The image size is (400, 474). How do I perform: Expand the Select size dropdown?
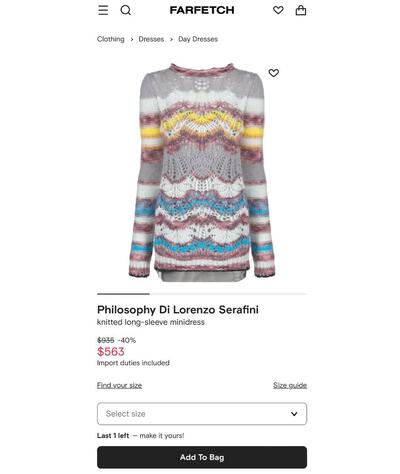point(202,414)
